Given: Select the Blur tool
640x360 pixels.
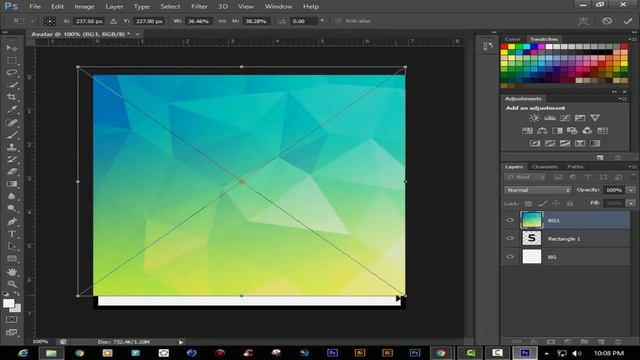Looking at the screenshot, I should click(12, 196).
